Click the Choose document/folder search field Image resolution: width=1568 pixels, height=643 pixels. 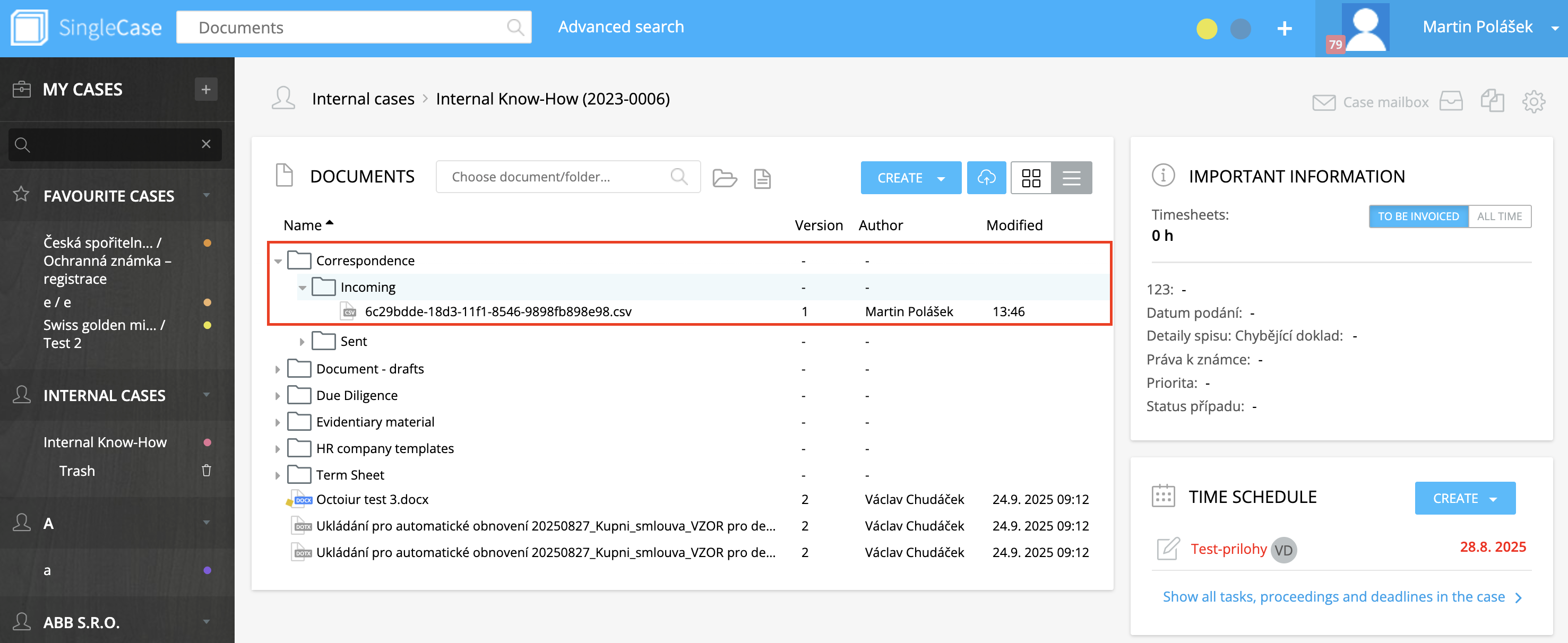tap(568, 177)
